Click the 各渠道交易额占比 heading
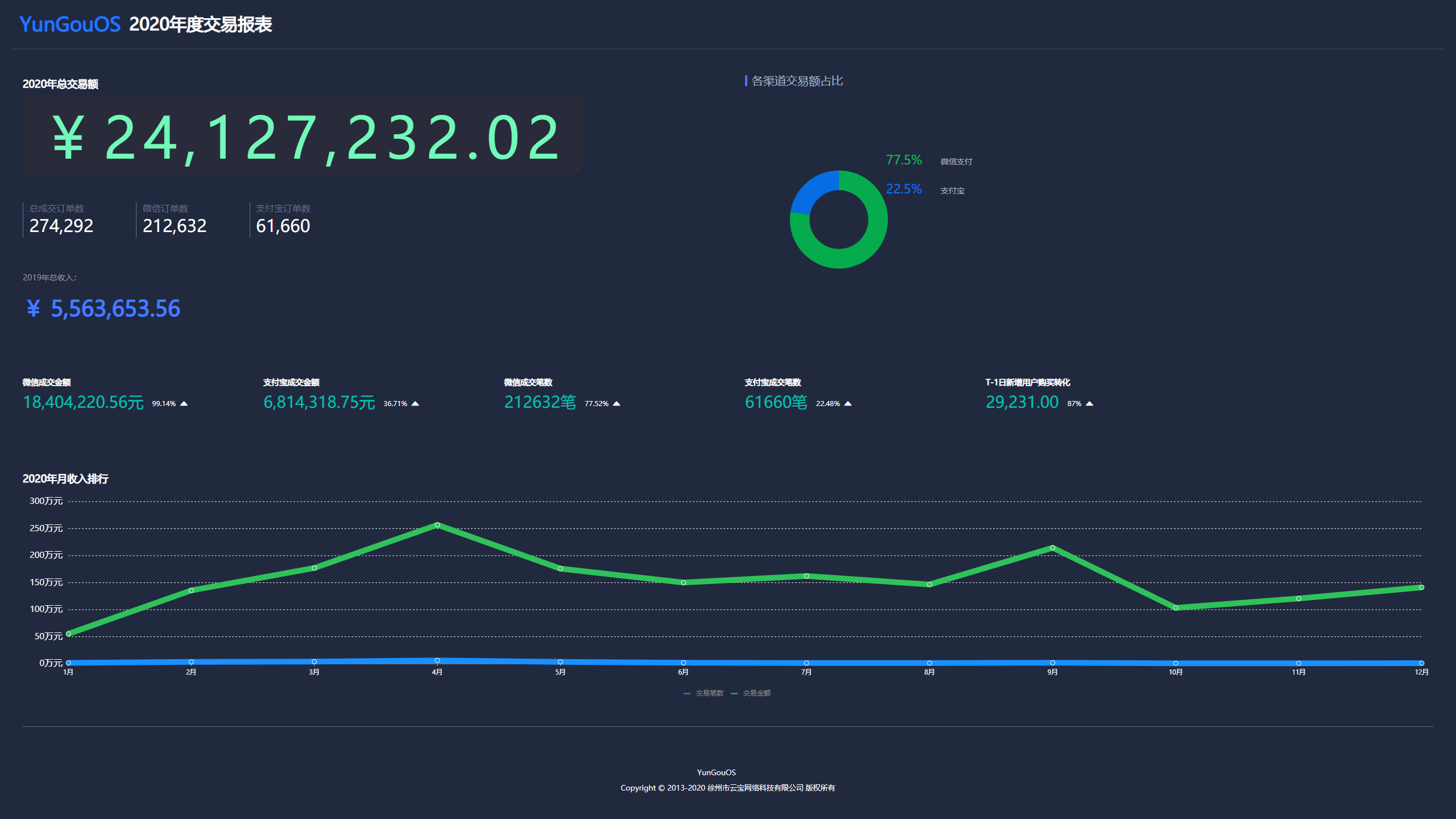Viewport: 1456px width, 819px height. pos(797,81)
